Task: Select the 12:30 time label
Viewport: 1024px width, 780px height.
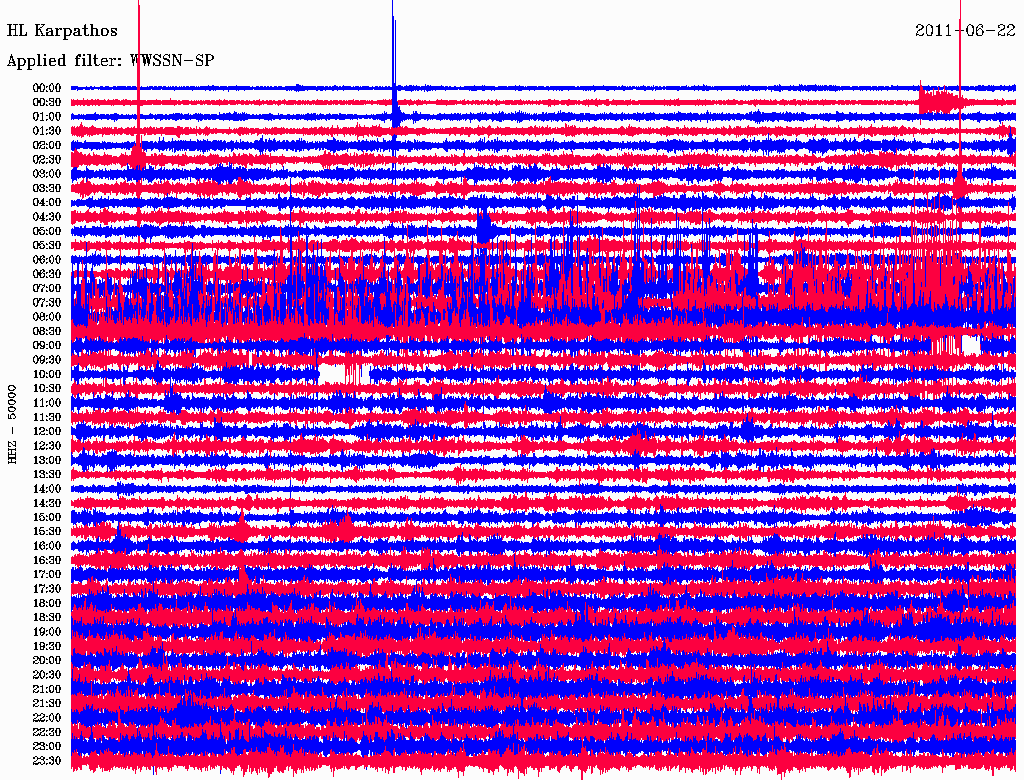Action: (47, 446)
